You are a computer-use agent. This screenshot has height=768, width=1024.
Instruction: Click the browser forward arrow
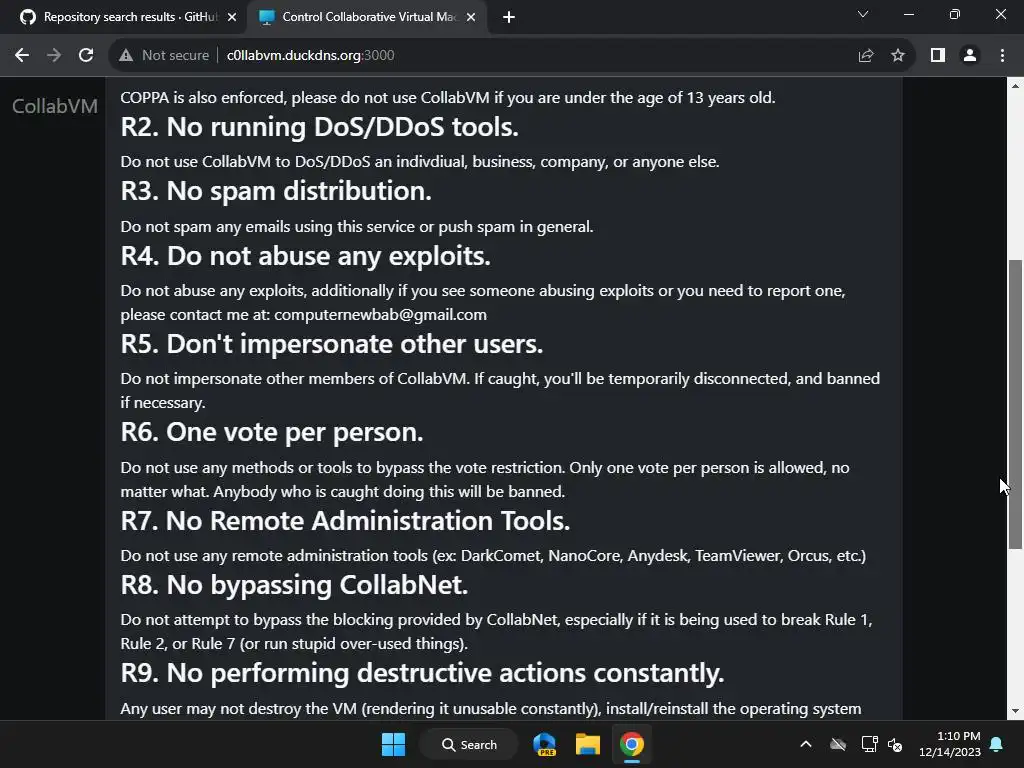click(x=54, y=56)
